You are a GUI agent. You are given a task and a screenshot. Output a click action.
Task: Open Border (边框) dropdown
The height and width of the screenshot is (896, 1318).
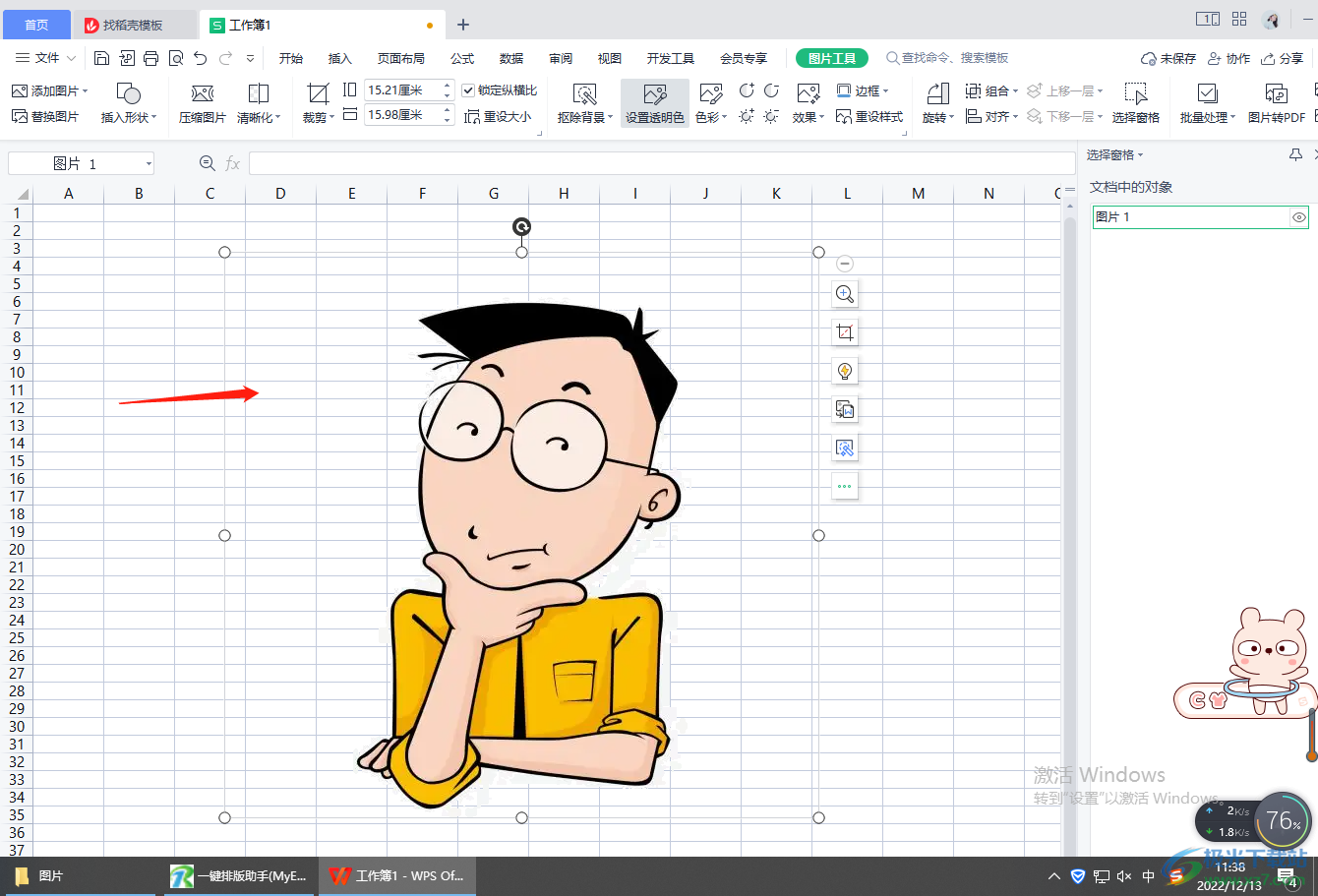click(x=863, y=90)
